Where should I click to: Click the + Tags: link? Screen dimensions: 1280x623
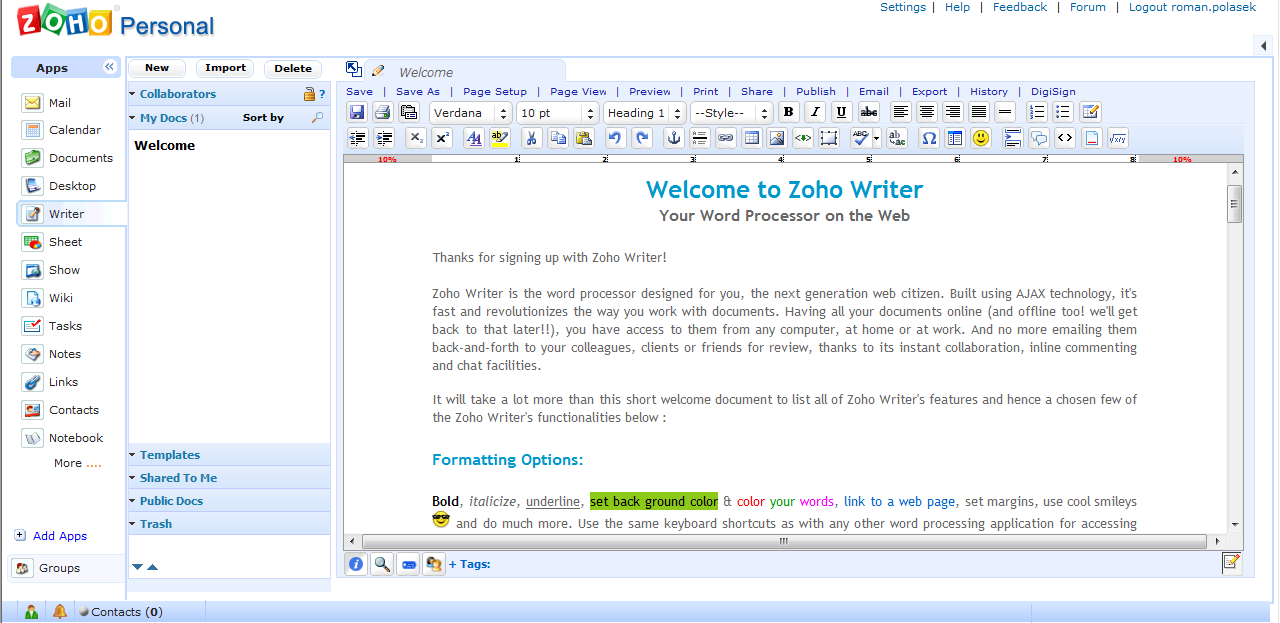point(470,564)
